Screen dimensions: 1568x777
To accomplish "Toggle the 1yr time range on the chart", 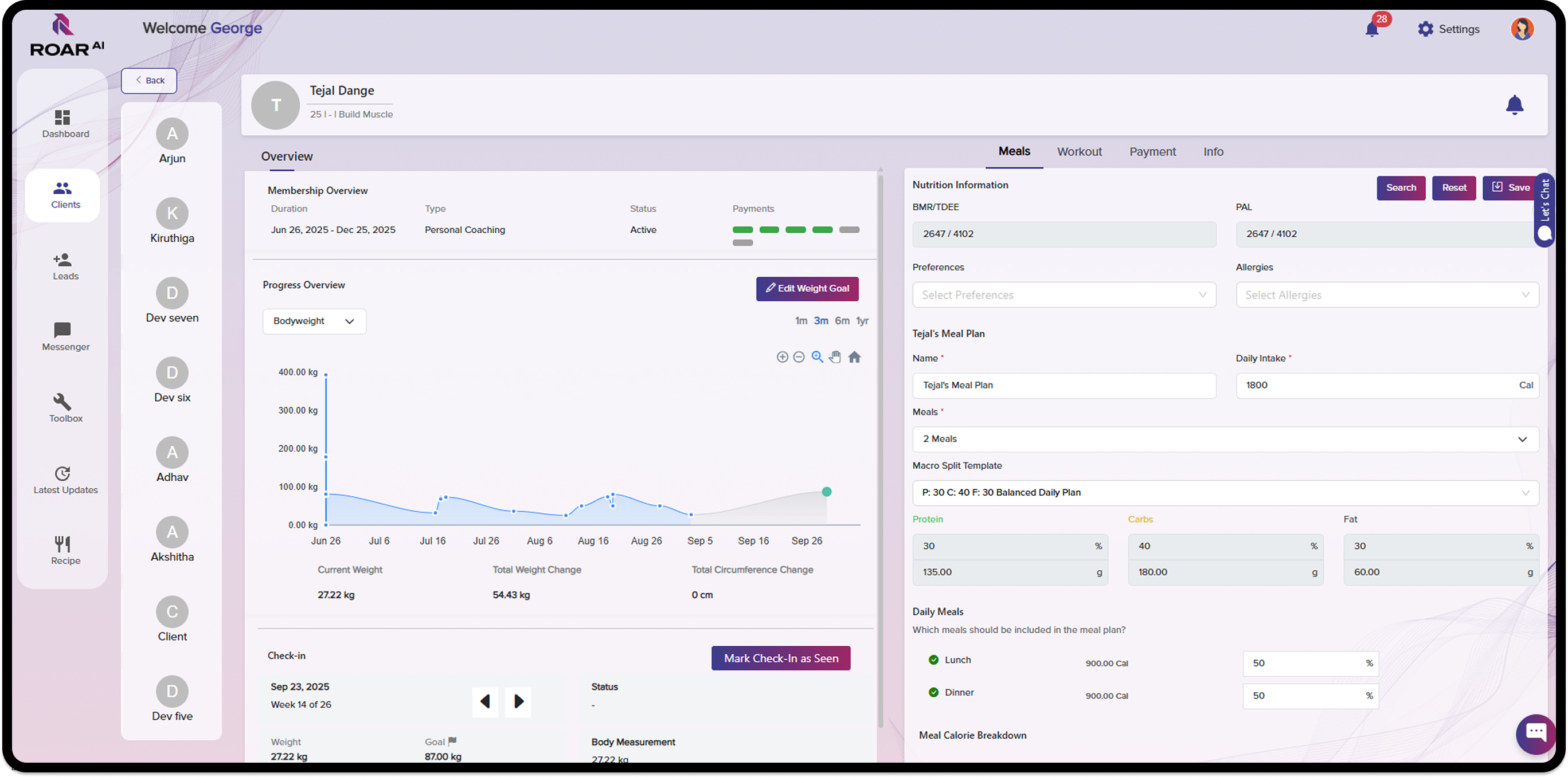I will pyautogui.click(x=862, y=321).
